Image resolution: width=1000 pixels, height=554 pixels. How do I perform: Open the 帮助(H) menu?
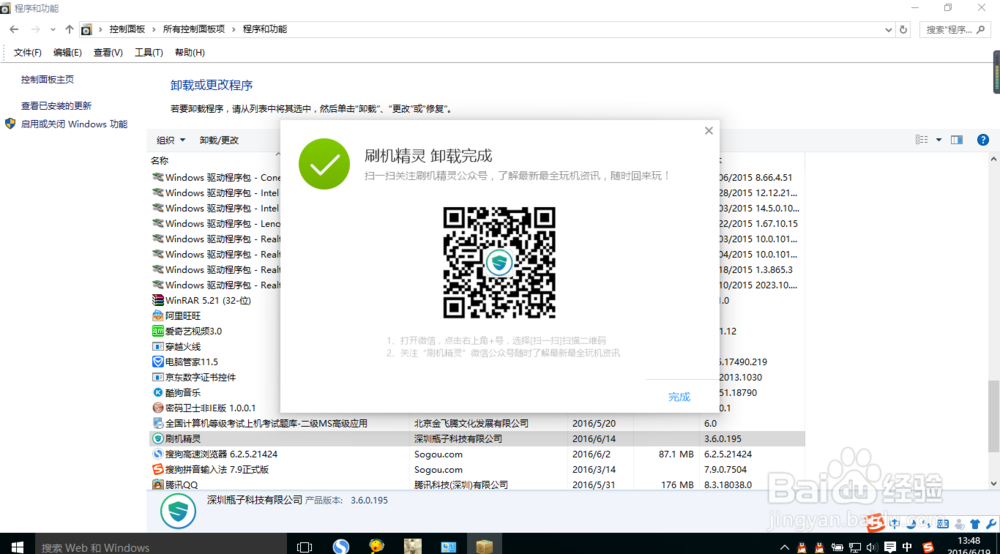tap(189, 52)
